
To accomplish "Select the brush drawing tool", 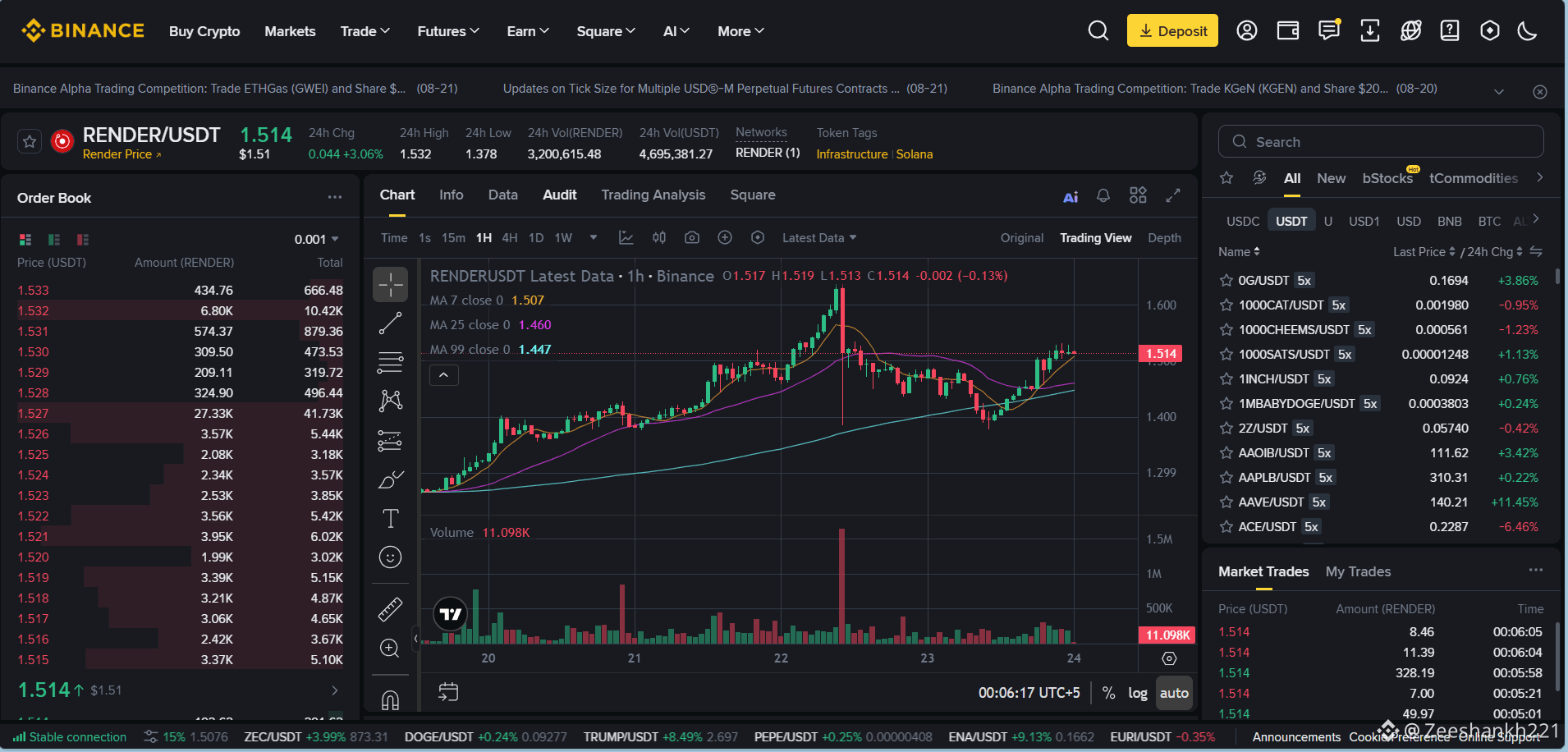I will (x=391, y=479).
